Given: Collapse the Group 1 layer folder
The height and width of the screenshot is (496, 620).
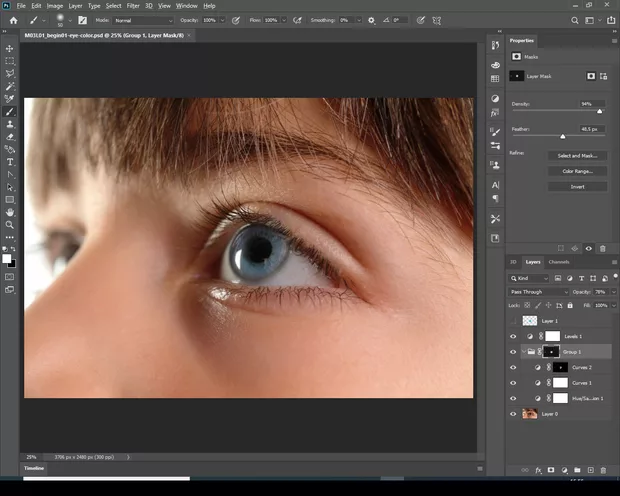Looking at the screenshot, I should tap(524, 352).
